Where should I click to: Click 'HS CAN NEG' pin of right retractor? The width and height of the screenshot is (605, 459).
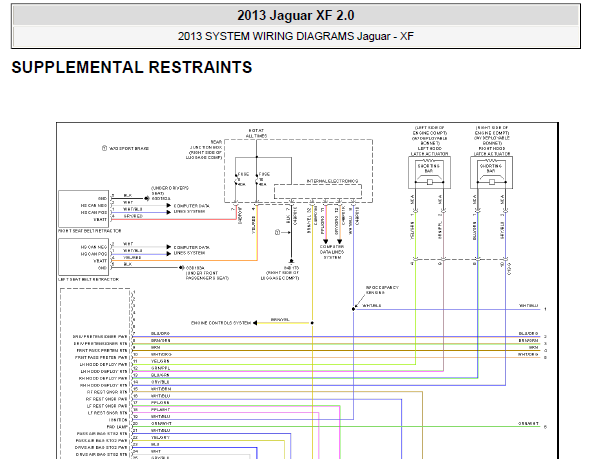click(x=94, y=206)
